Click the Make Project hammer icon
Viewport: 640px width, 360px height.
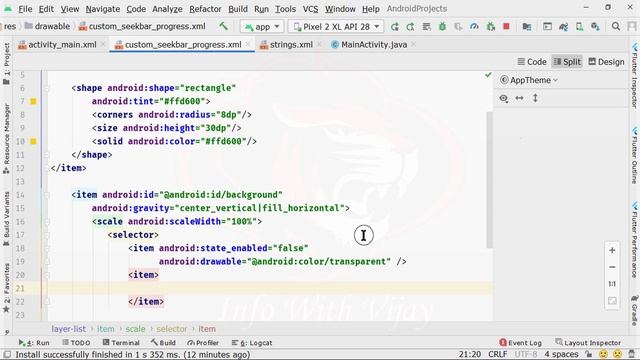(x=223, y=27)
